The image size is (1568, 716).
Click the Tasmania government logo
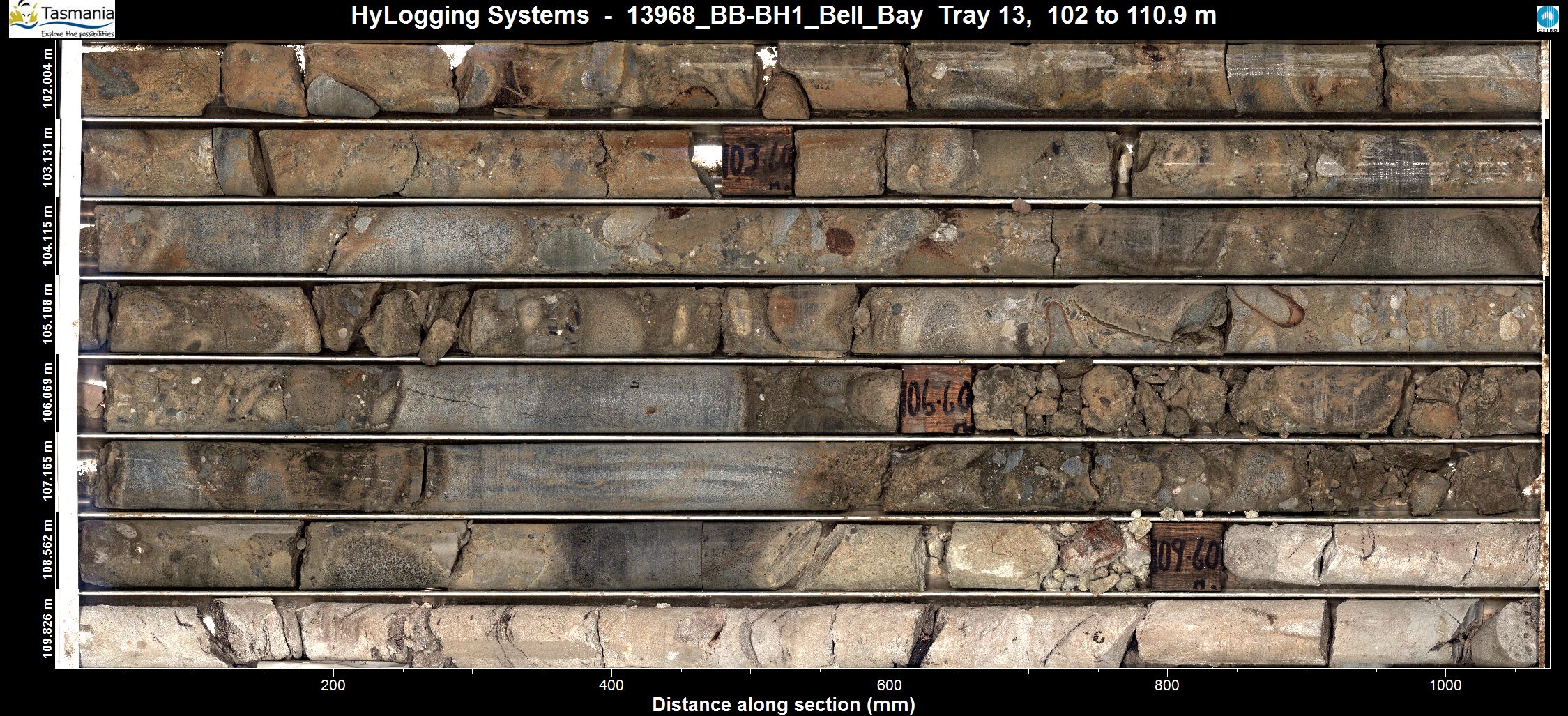click(61, 19)
